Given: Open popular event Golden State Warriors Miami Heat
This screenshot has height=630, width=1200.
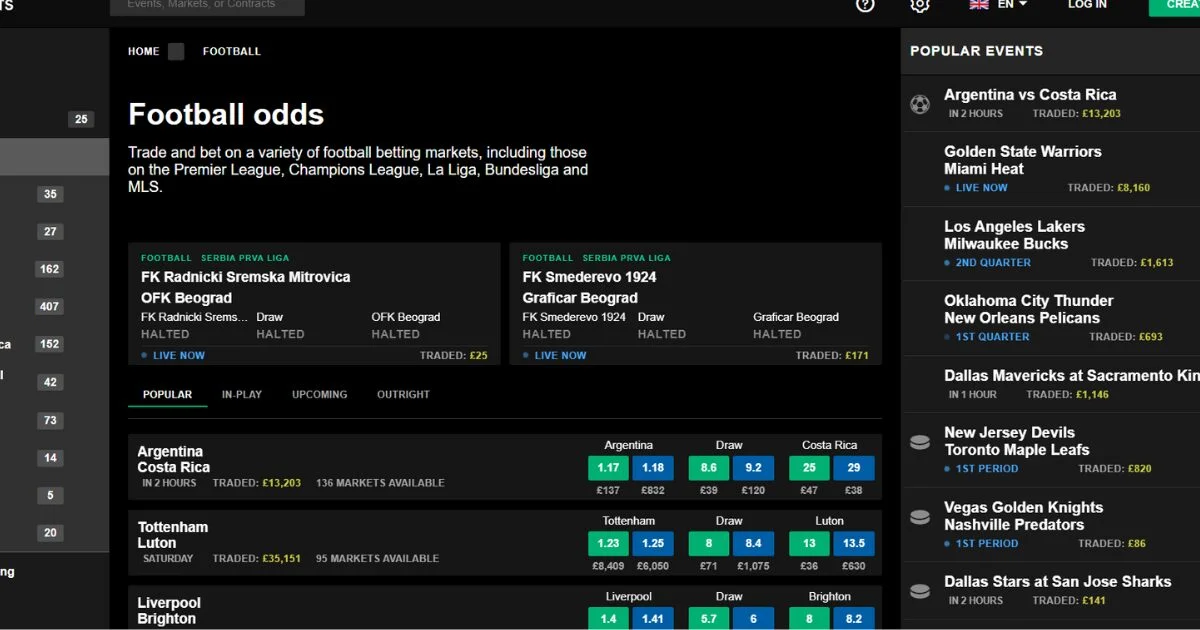Looking at the screenshot, I should [1023, 160].
